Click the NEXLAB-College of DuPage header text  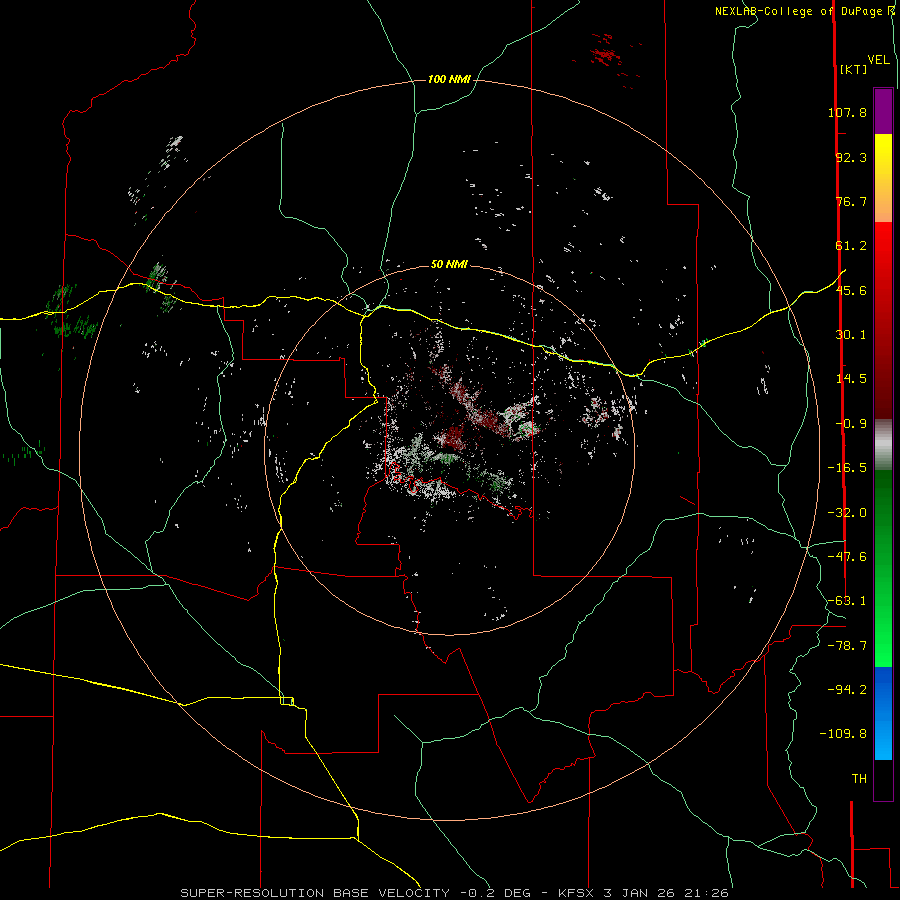click(798, 11)
